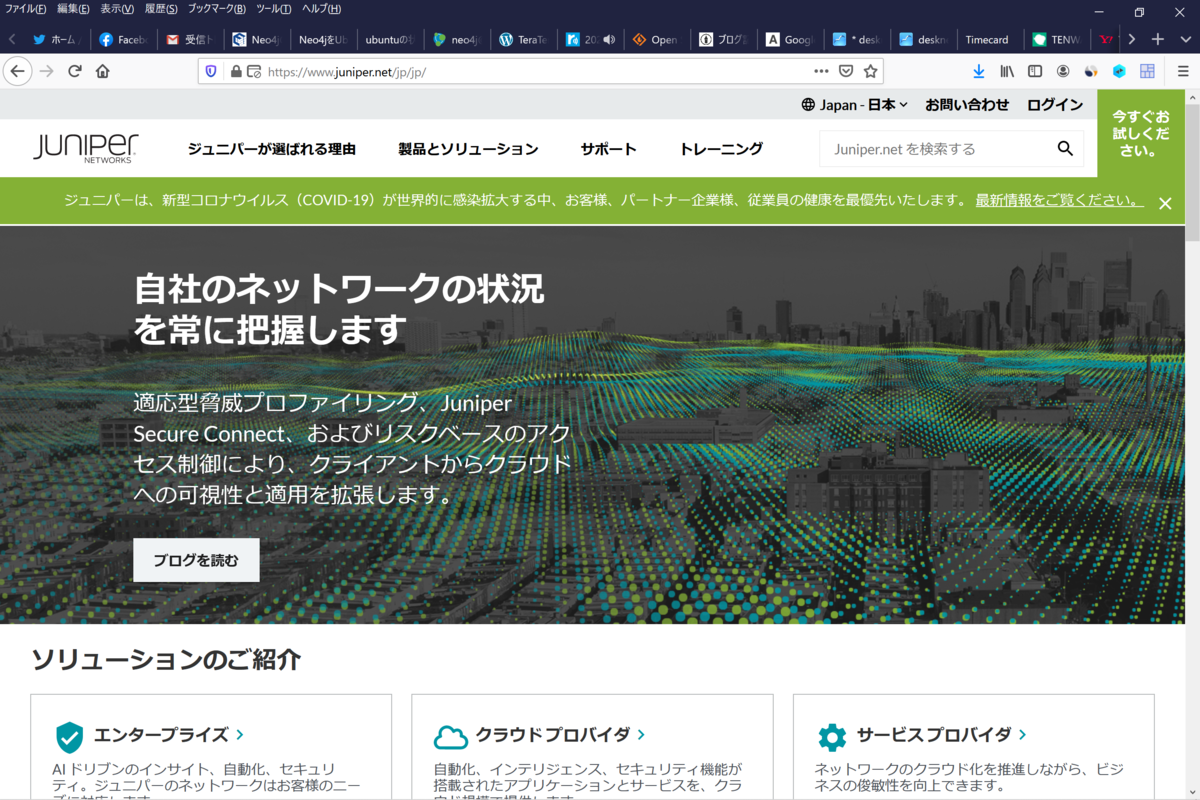
Task: Mute the audio-playing tab
Action: 608,40
